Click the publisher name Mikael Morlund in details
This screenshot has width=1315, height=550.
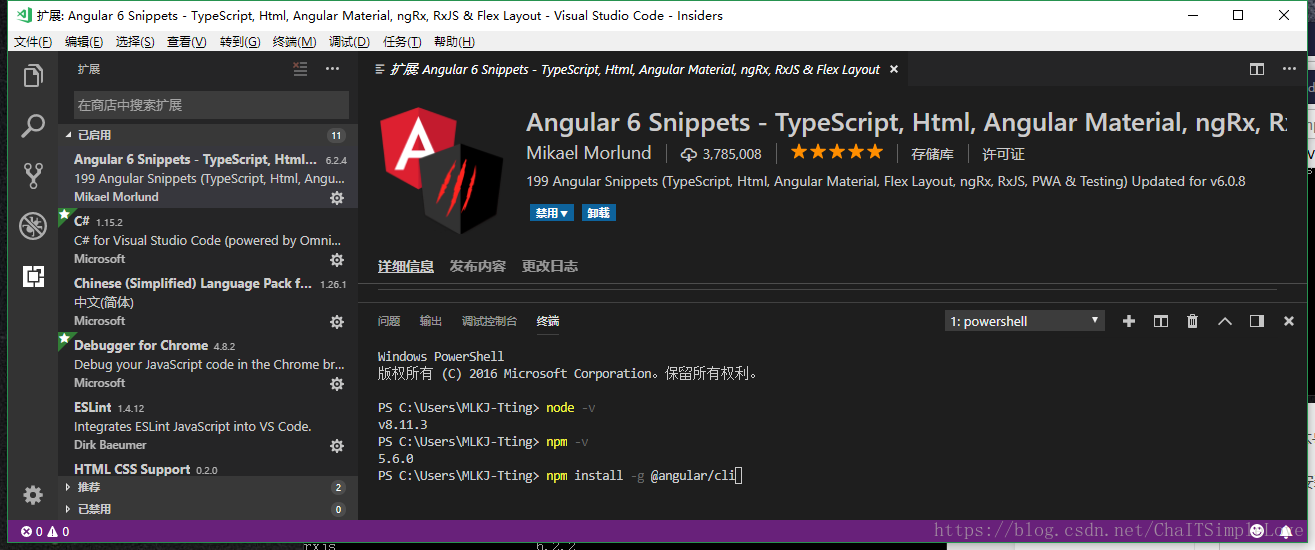click(589, 153)
